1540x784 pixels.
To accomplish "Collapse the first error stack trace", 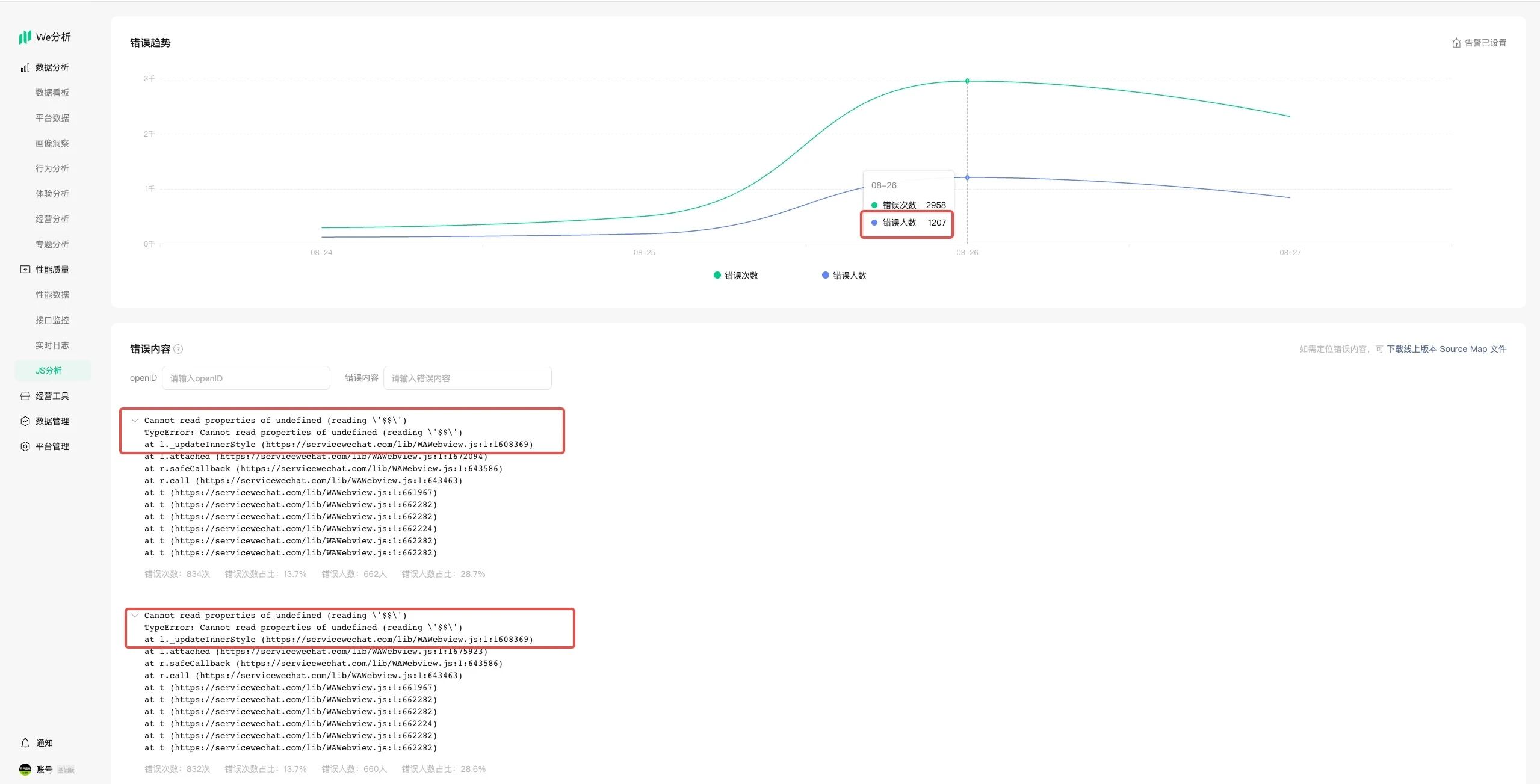I will point(135,421).
